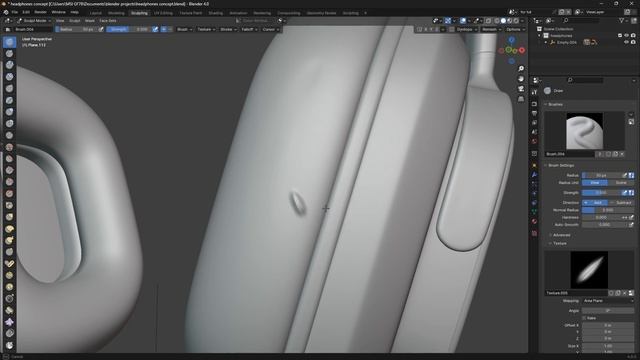This screenshot has height=360, width=640.
Task: Select rendered viewport shading mode
Action: click(516, 21)
